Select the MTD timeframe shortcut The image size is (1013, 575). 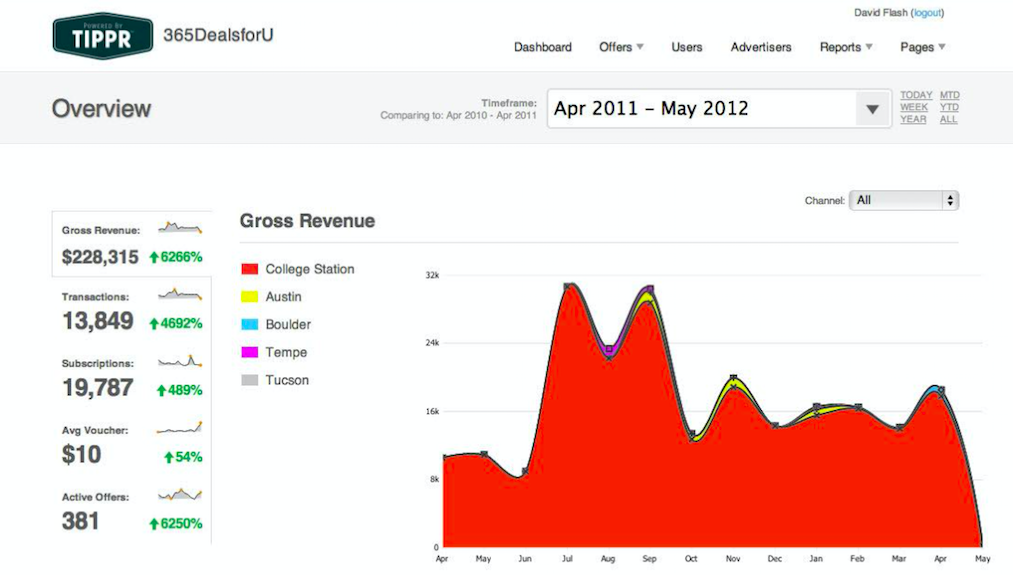coord(949,95)
